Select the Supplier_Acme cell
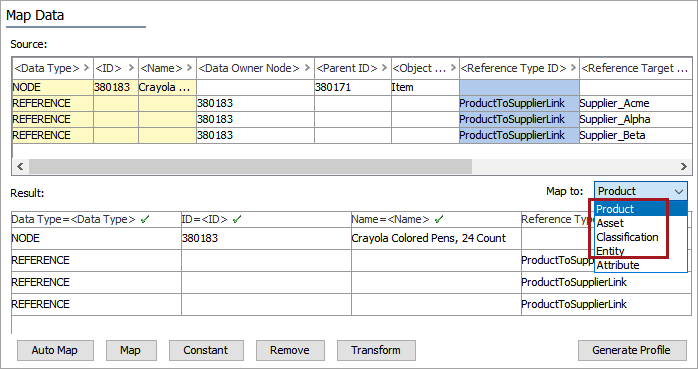This screenshot has height=369, width=698. tap(636, 103)
